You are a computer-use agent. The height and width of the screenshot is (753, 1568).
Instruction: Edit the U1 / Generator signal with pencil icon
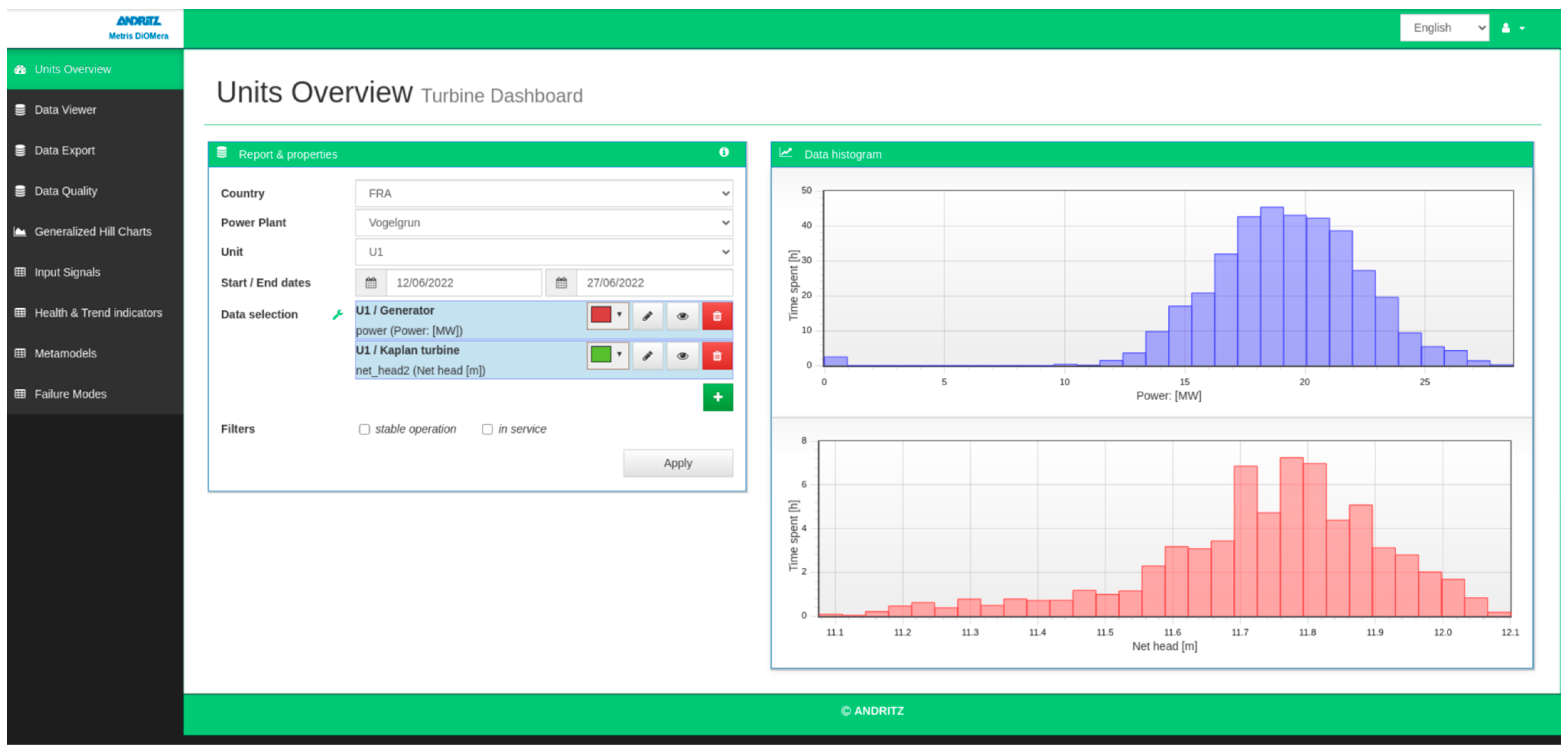pos(647,316)
